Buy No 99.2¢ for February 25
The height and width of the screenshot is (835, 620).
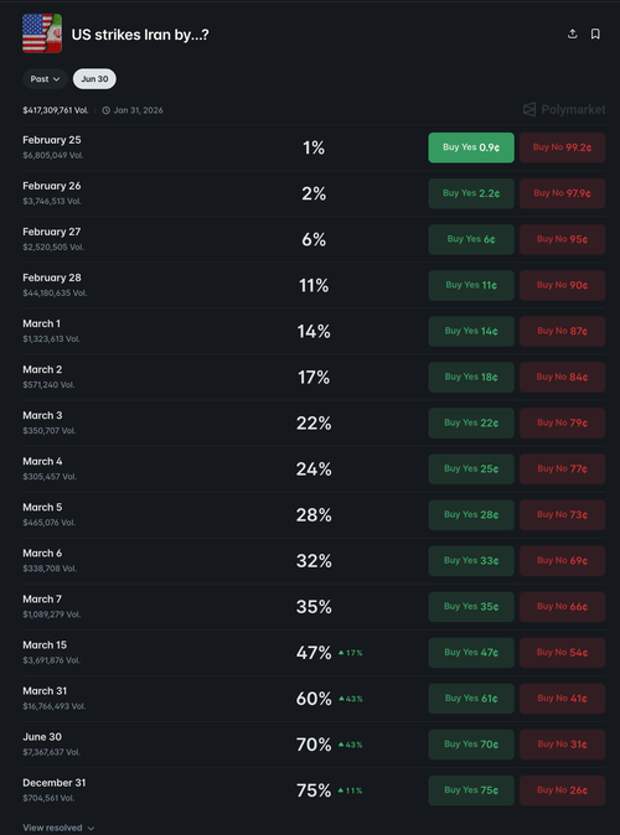561,147
